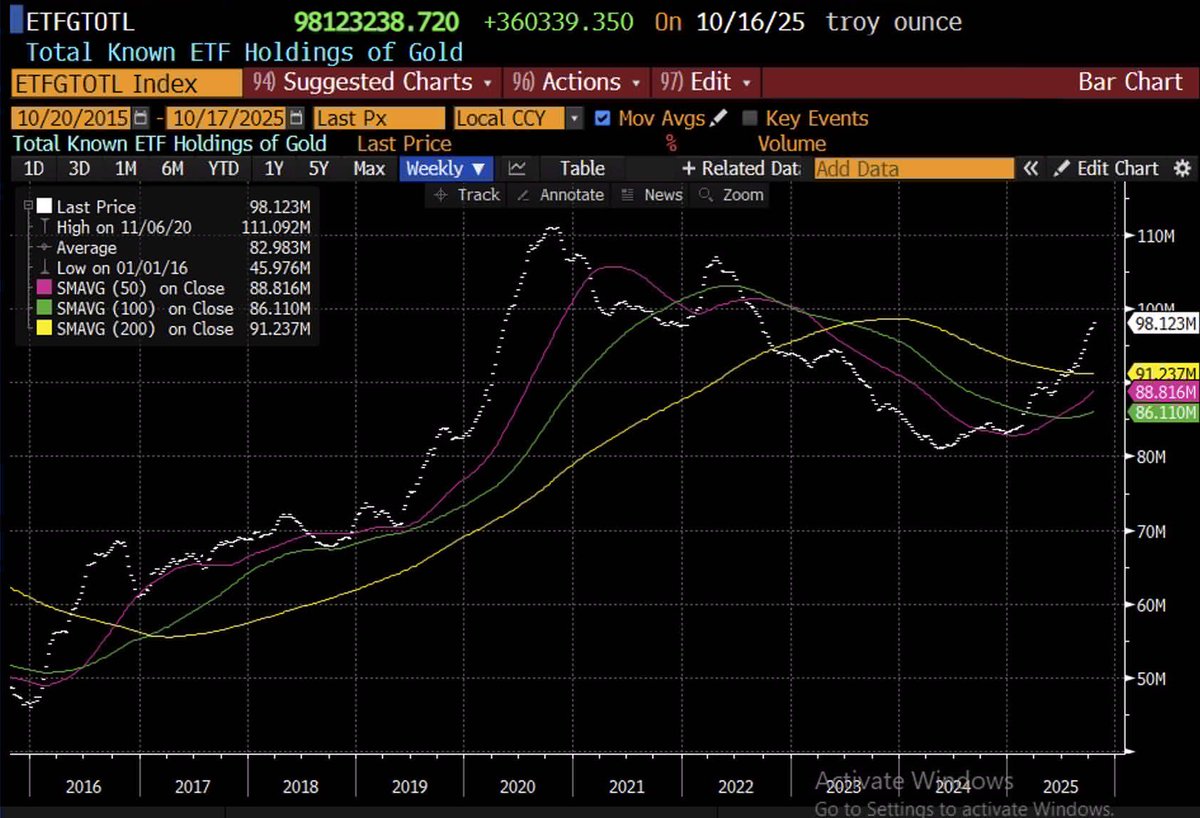1200x818 pixels.
Task: Click the Volume column label
Action: coord(791,144)
